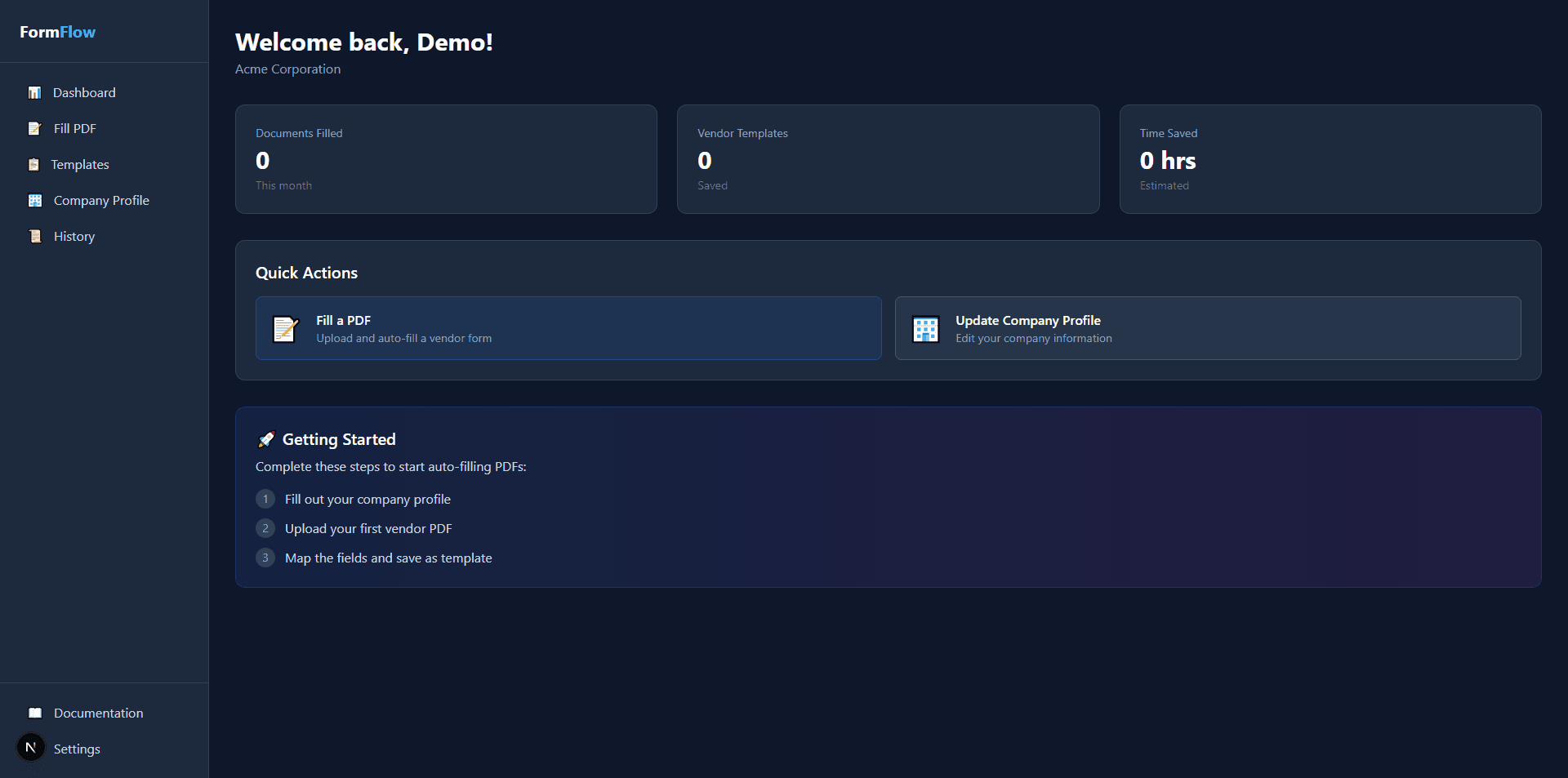Click the FormFlow logo
This screenshot has height=778, width=1568.
coord(58,32)
